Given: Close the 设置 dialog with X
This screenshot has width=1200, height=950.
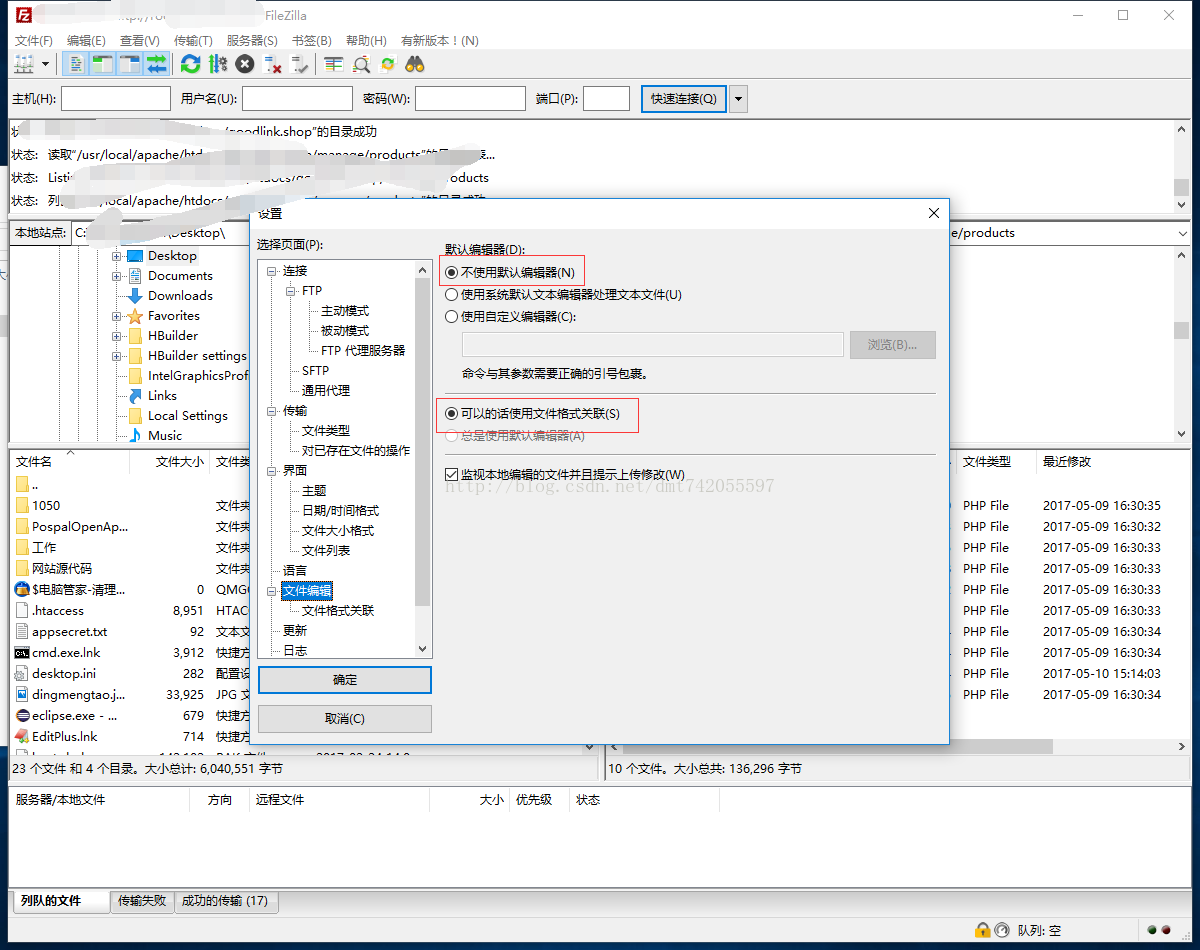Looking at the screenshot, I should point(934,213).
